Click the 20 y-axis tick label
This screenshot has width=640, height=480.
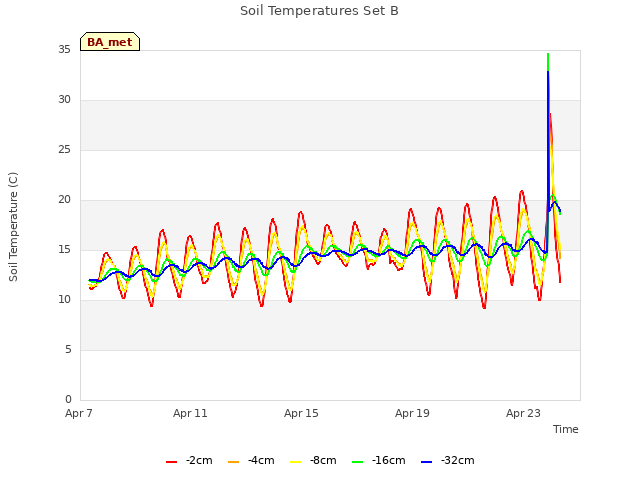(64, 200)
